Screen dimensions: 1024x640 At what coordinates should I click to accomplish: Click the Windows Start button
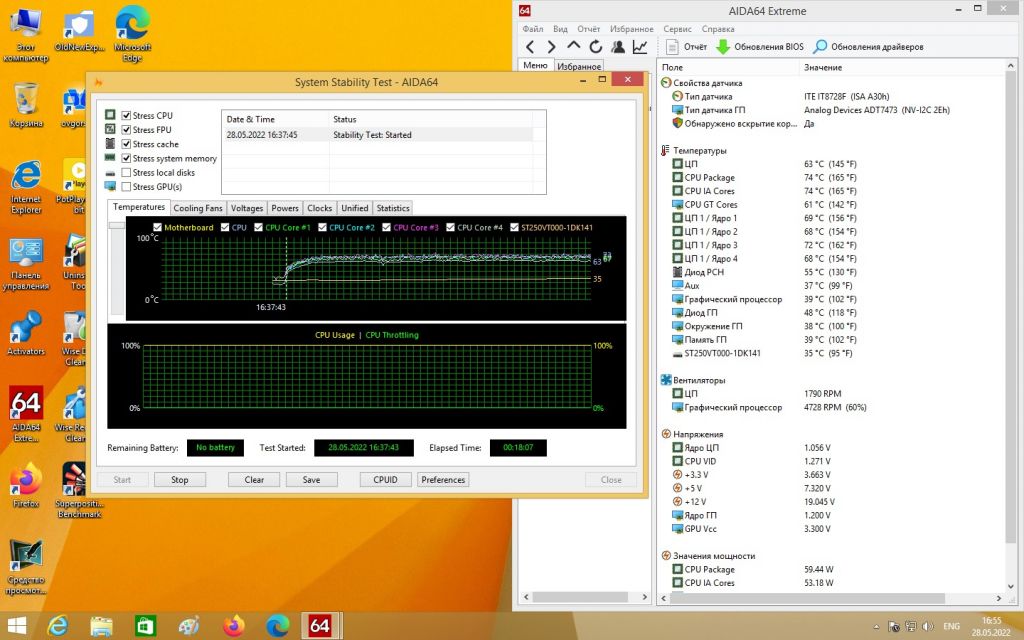click(x=16, y=626)
